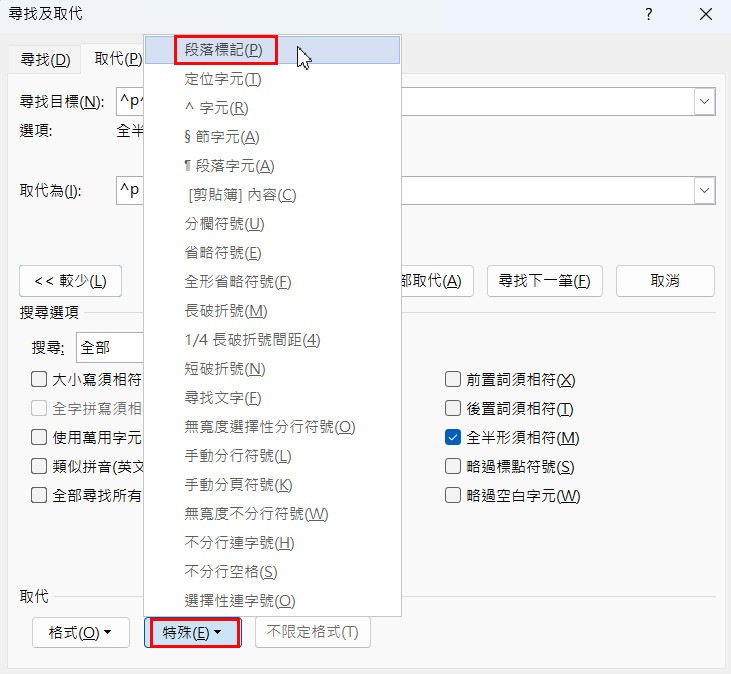Enable 略過空白字元 checkbox
731x674 pixels.
point(453,496)
